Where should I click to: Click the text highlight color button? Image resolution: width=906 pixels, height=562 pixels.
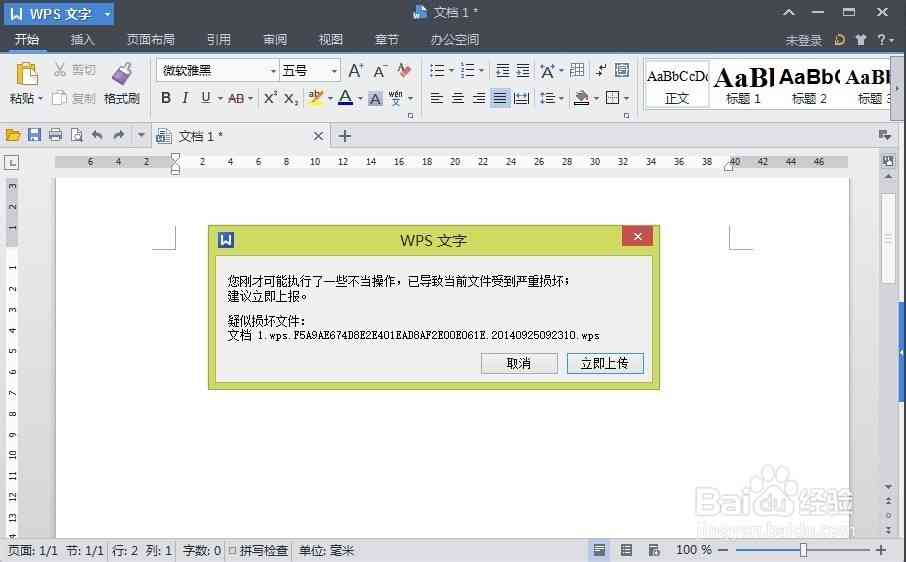[x=315, y=98]
